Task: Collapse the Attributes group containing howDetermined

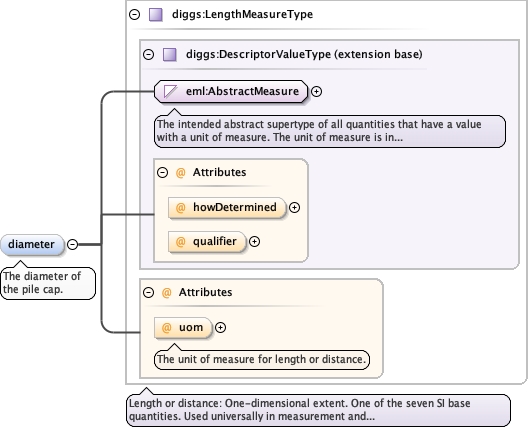Action: point(163,173)
